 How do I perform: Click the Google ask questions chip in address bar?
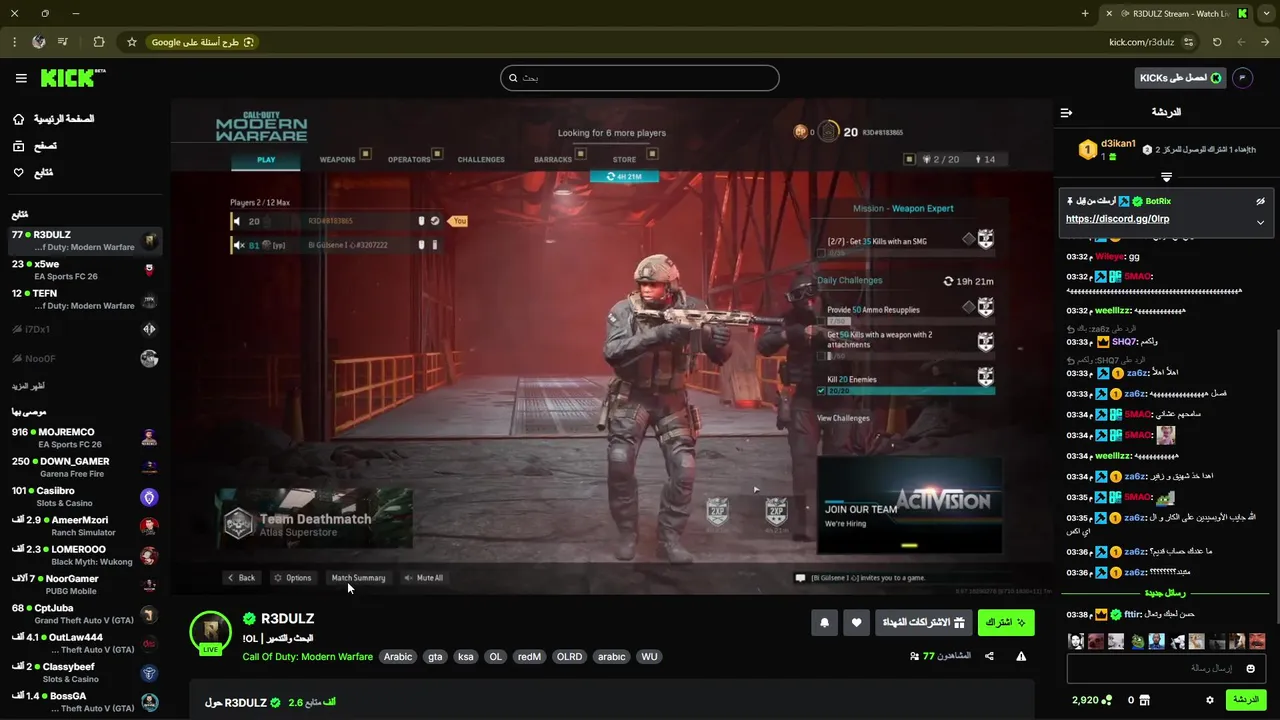coord(203,42)
